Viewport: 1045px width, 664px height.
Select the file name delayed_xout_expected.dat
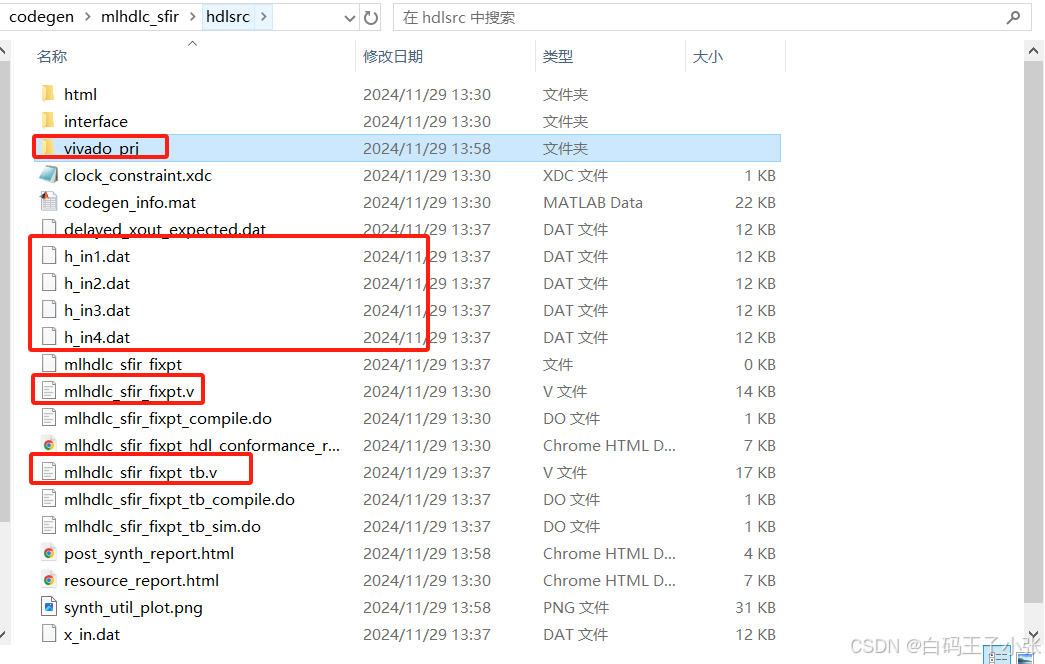click(x=165, y=229)
